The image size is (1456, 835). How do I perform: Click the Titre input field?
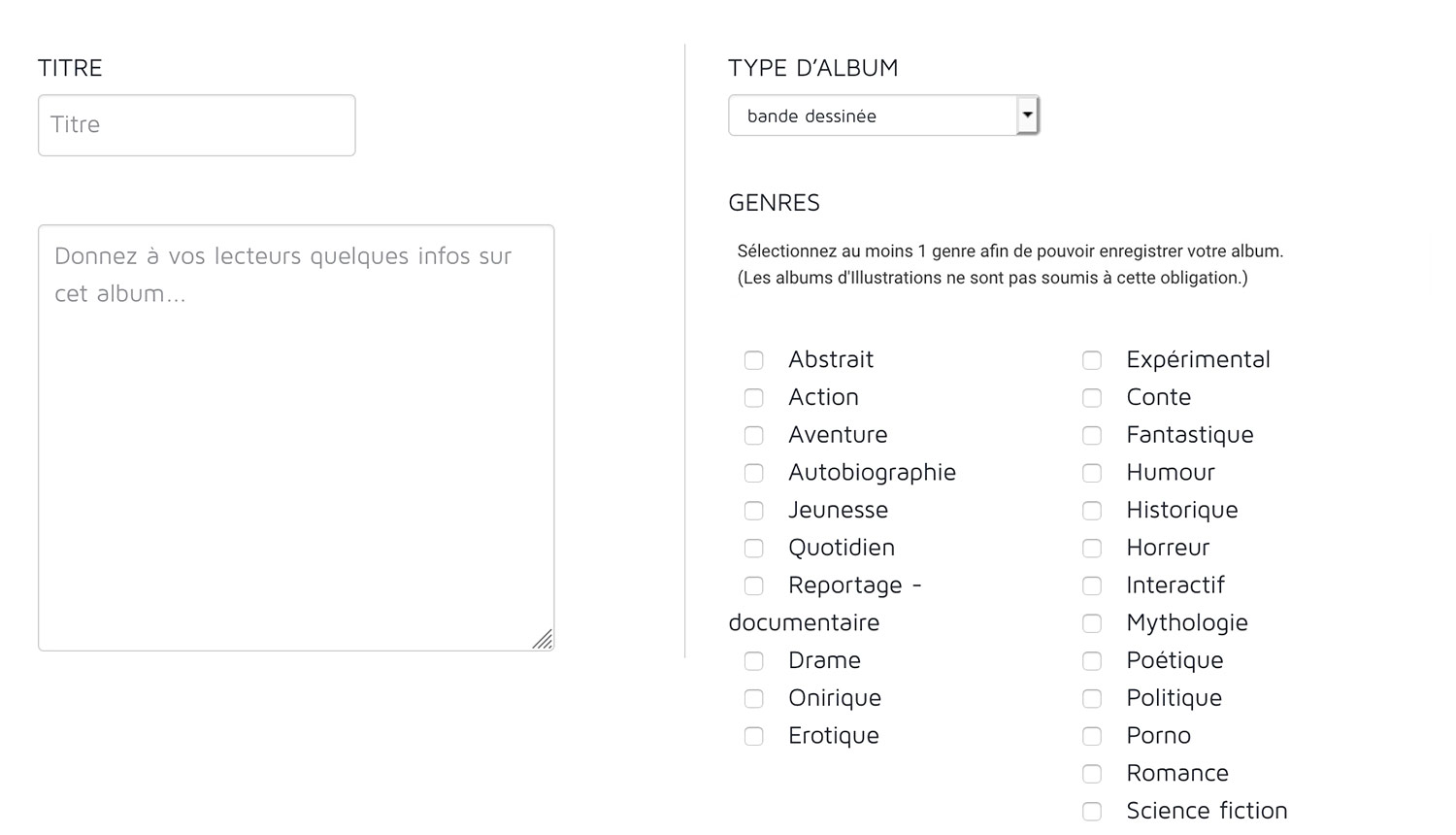coord(196,125)
